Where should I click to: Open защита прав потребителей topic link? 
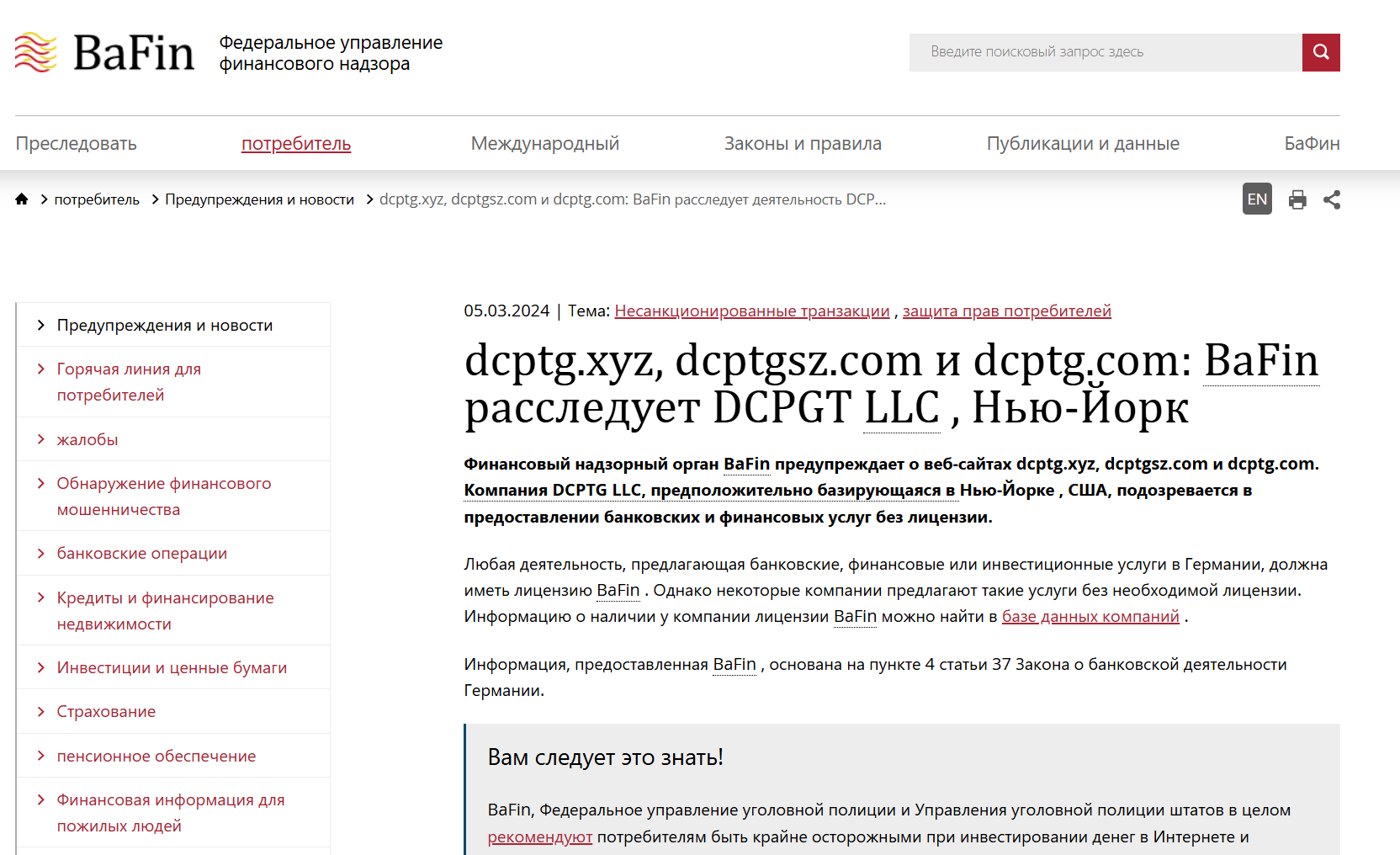click(1006, 311)
